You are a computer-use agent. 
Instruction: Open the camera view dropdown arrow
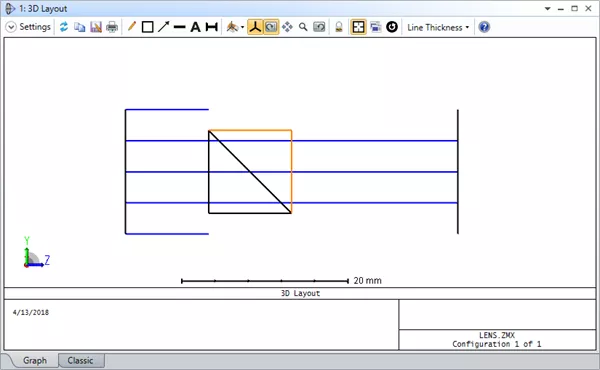coord(242,28)
